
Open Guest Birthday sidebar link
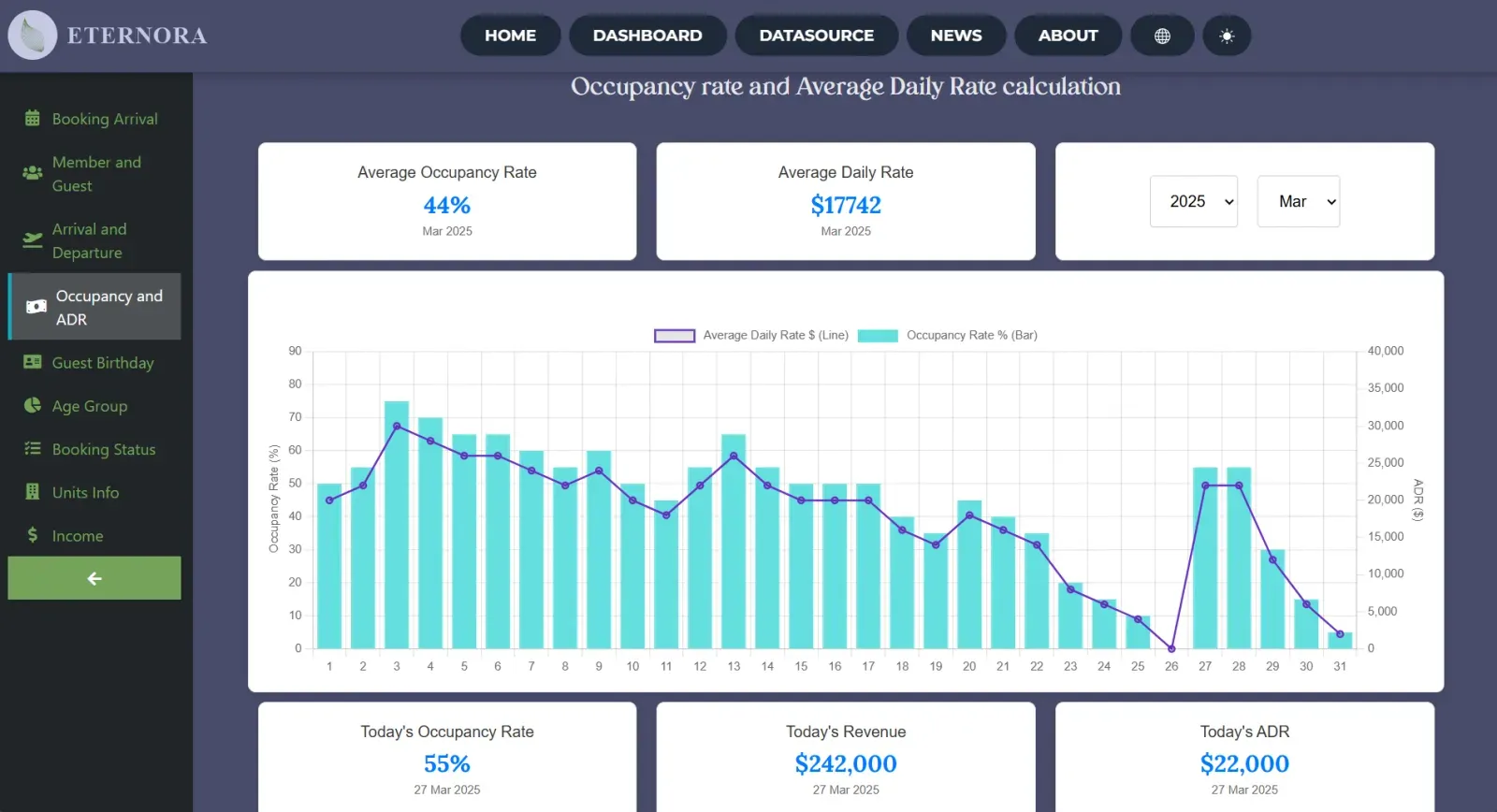point(94,362)
